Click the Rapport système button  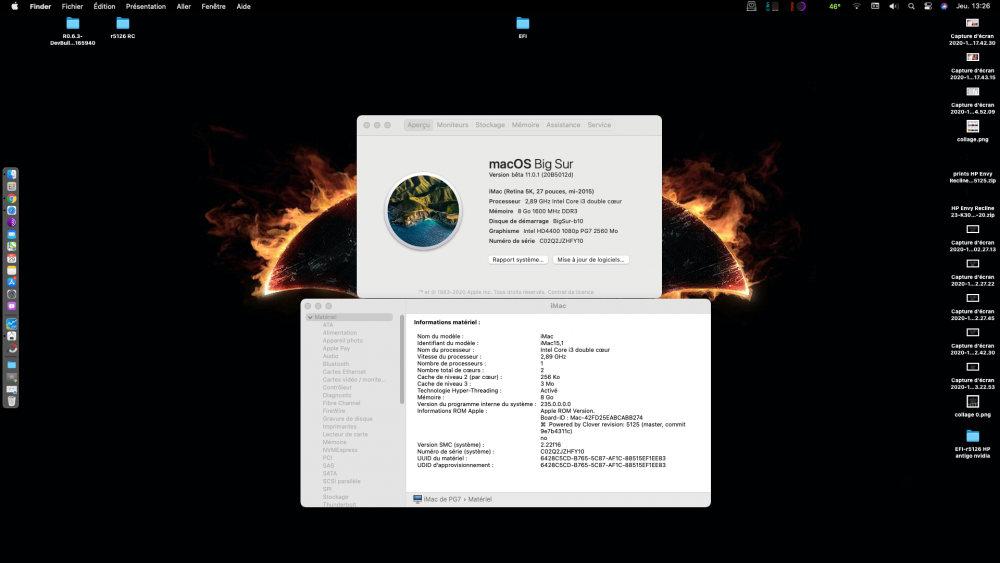(518, 260)
